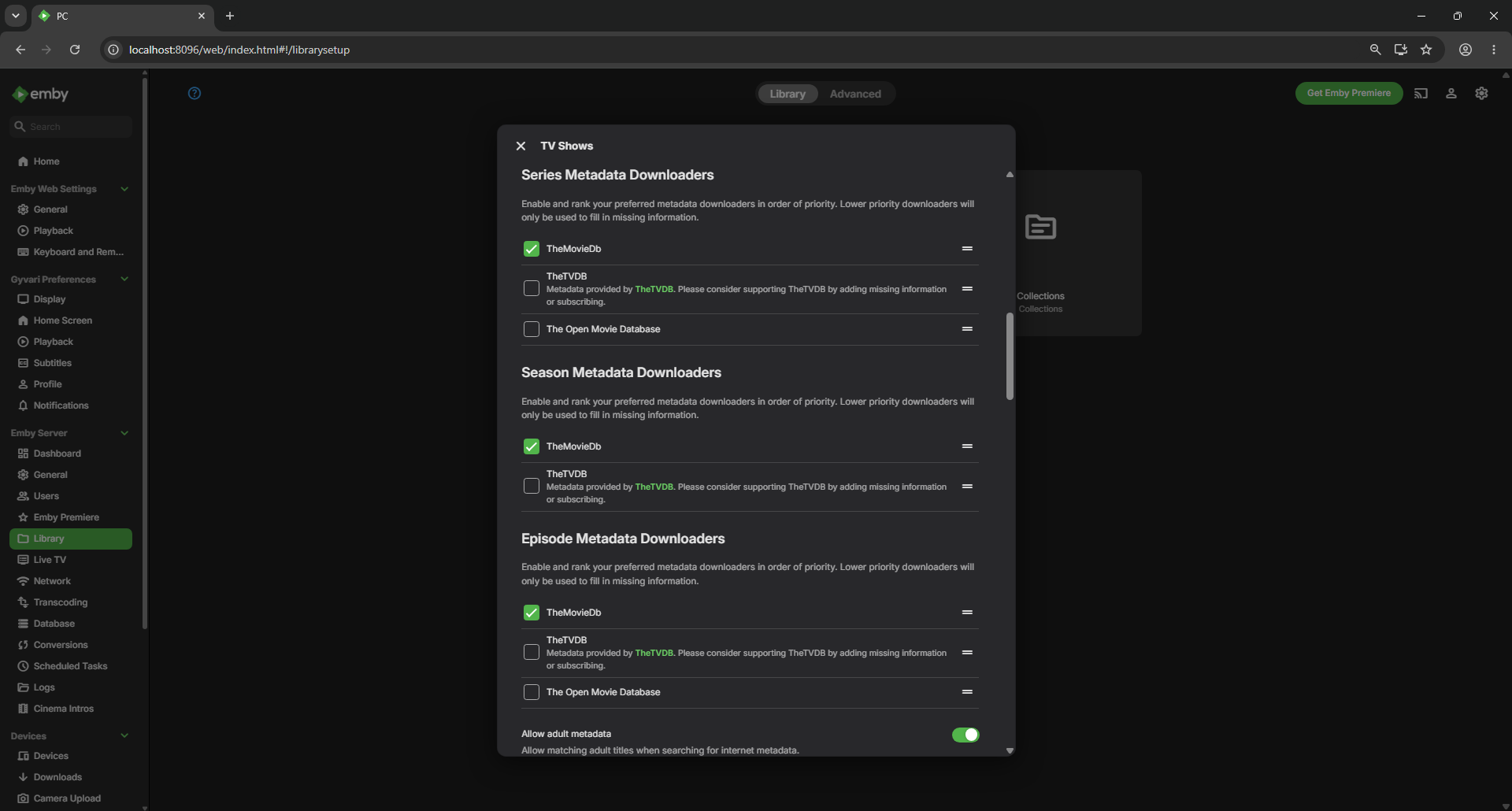Toggle Allow adult metadata switch
1512x811 pixels.
tap(965, 735)
